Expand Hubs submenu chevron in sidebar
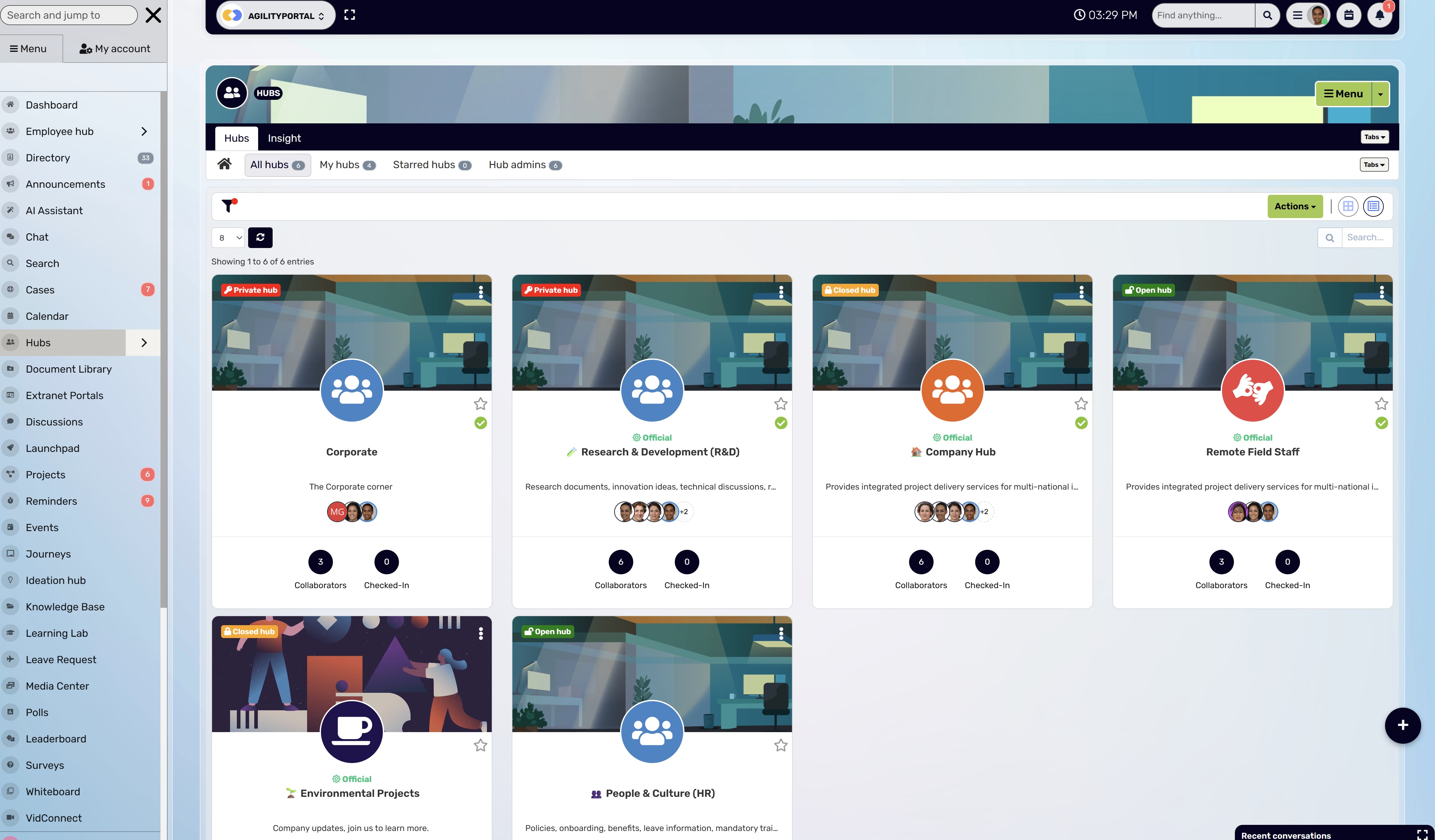 (144, 343)
